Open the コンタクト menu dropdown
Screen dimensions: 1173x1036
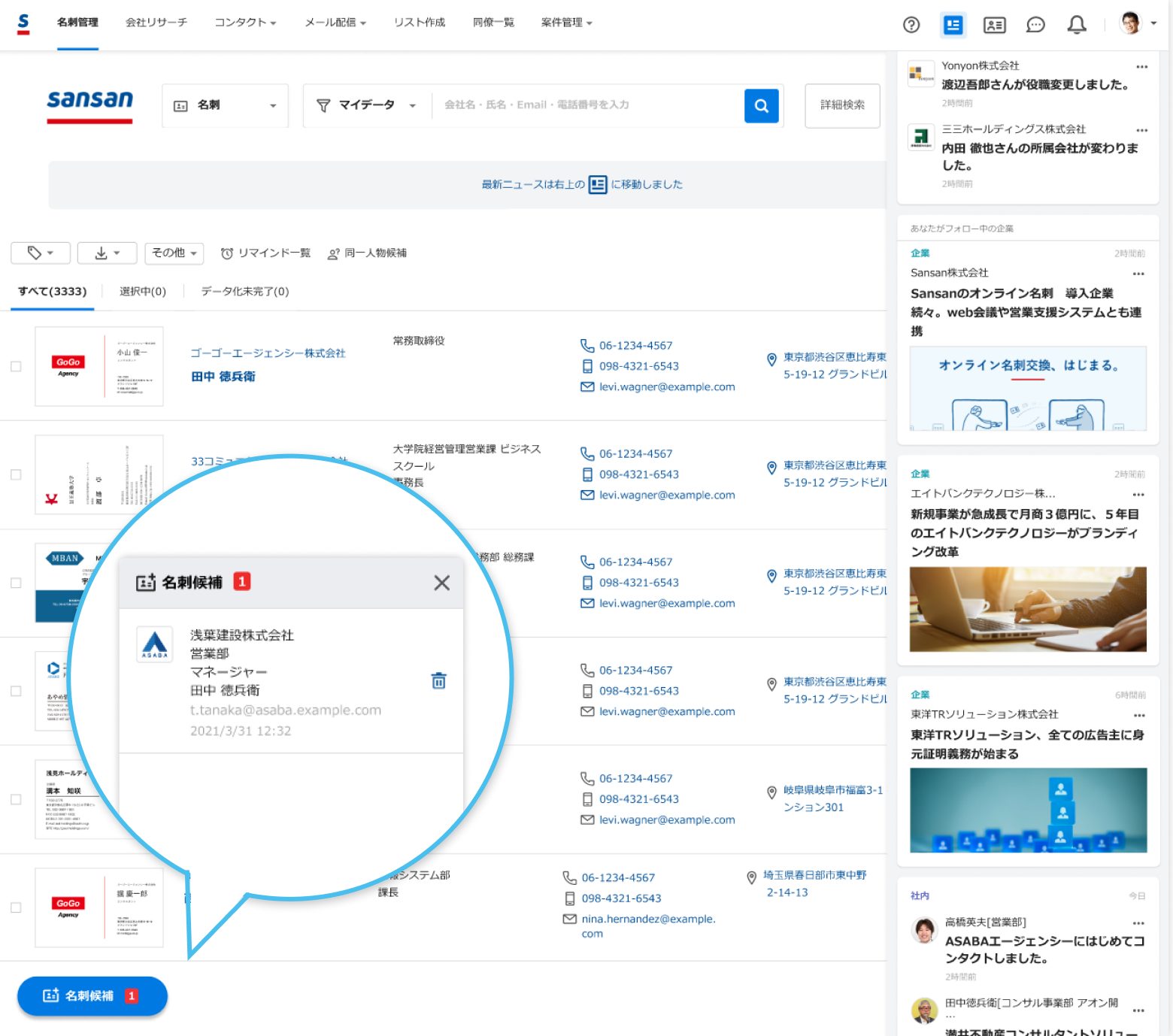click(x=245, y=23)
